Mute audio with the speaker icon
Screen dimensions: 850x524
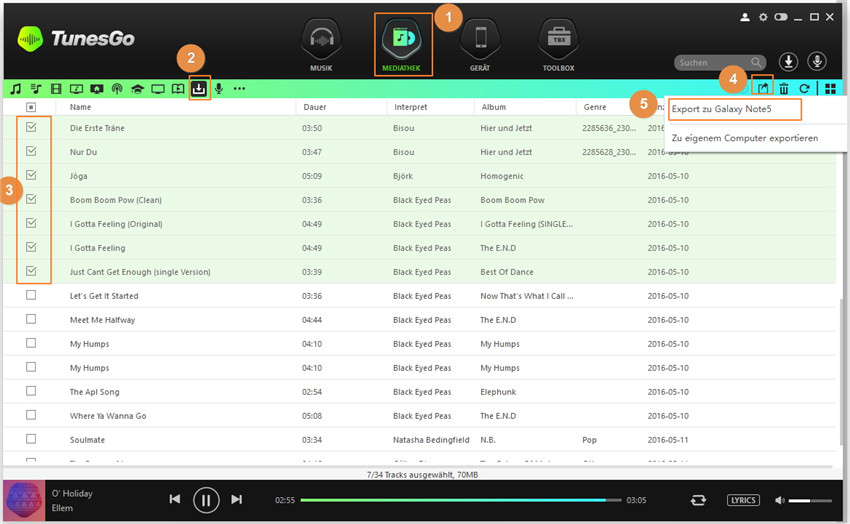[x=780, y=500]
